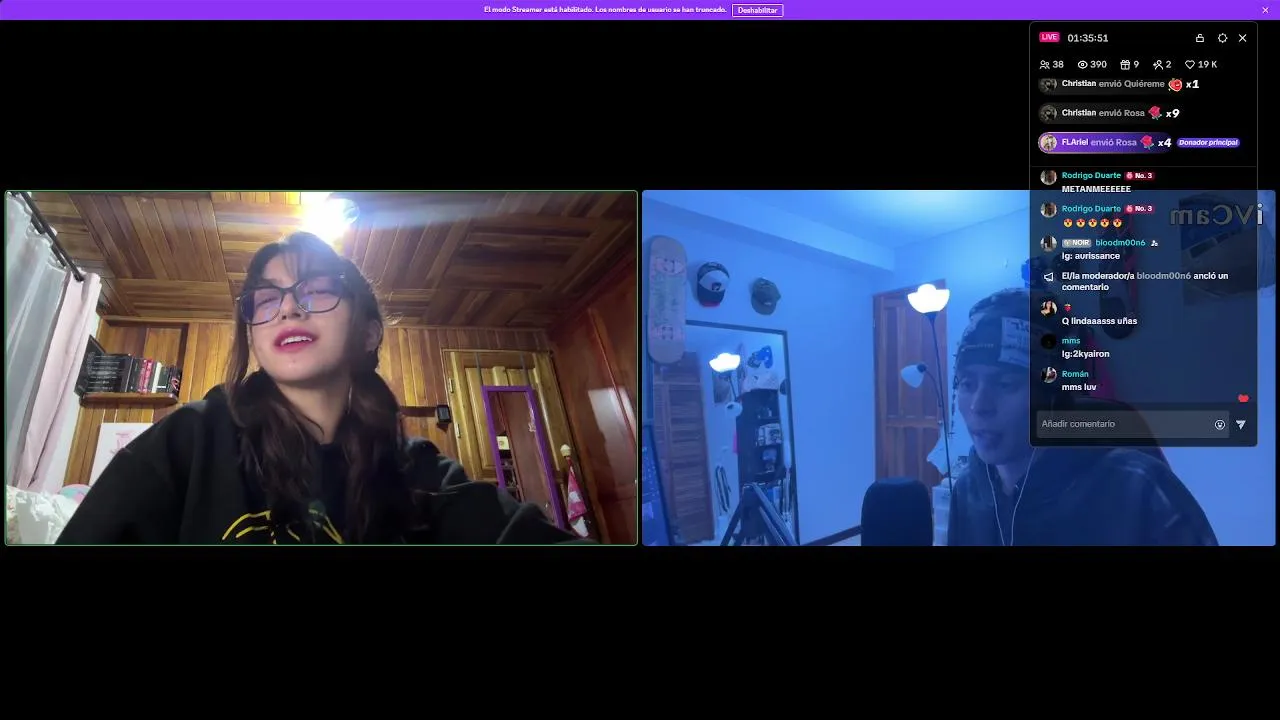The height and width of the screenshot is (720, 1280).
Task: Select the right guest video feed
Action: click(x=958, y=368)
